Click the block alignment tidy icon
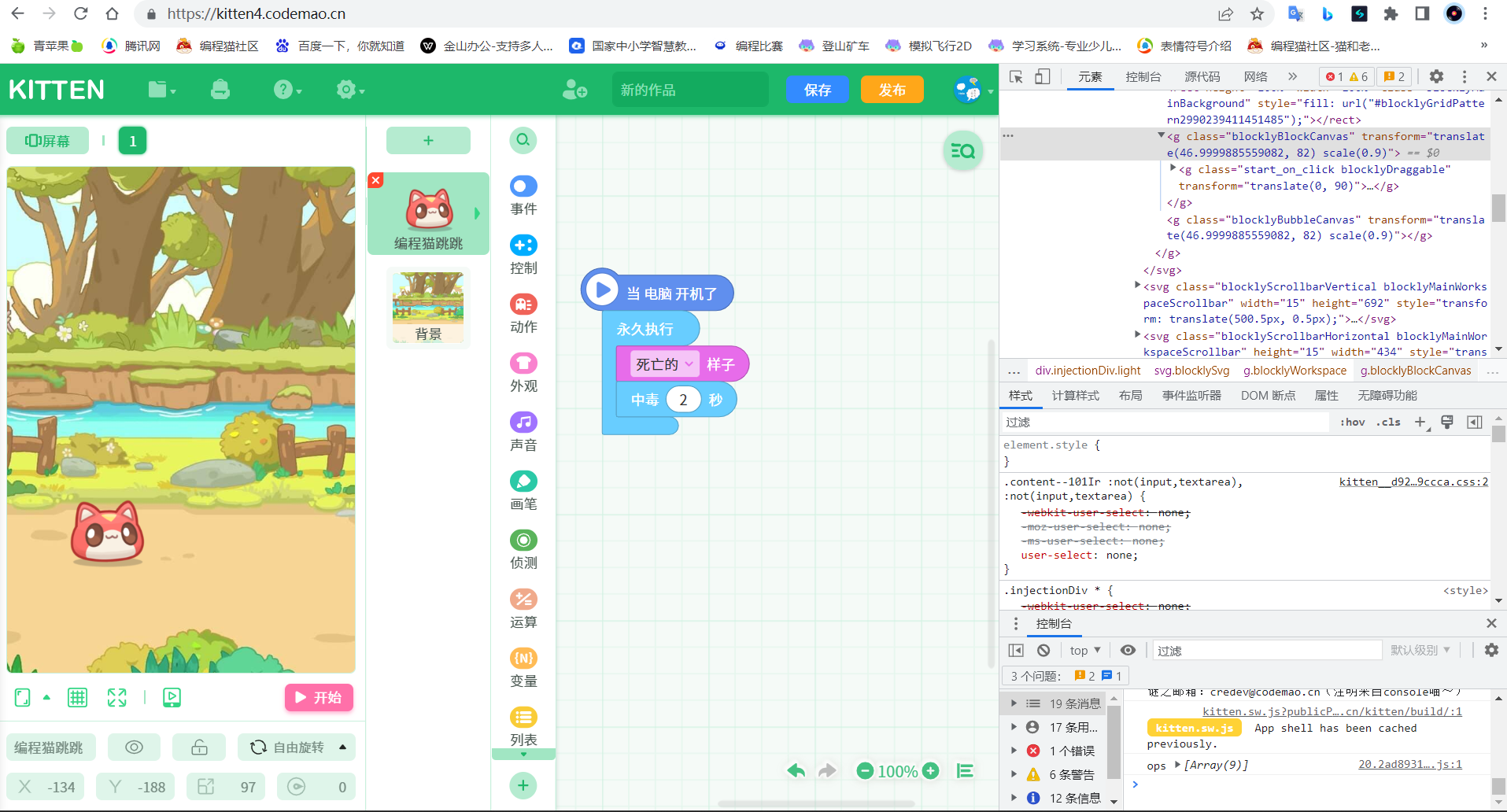 pyautogui.click(x=965, y=771)
